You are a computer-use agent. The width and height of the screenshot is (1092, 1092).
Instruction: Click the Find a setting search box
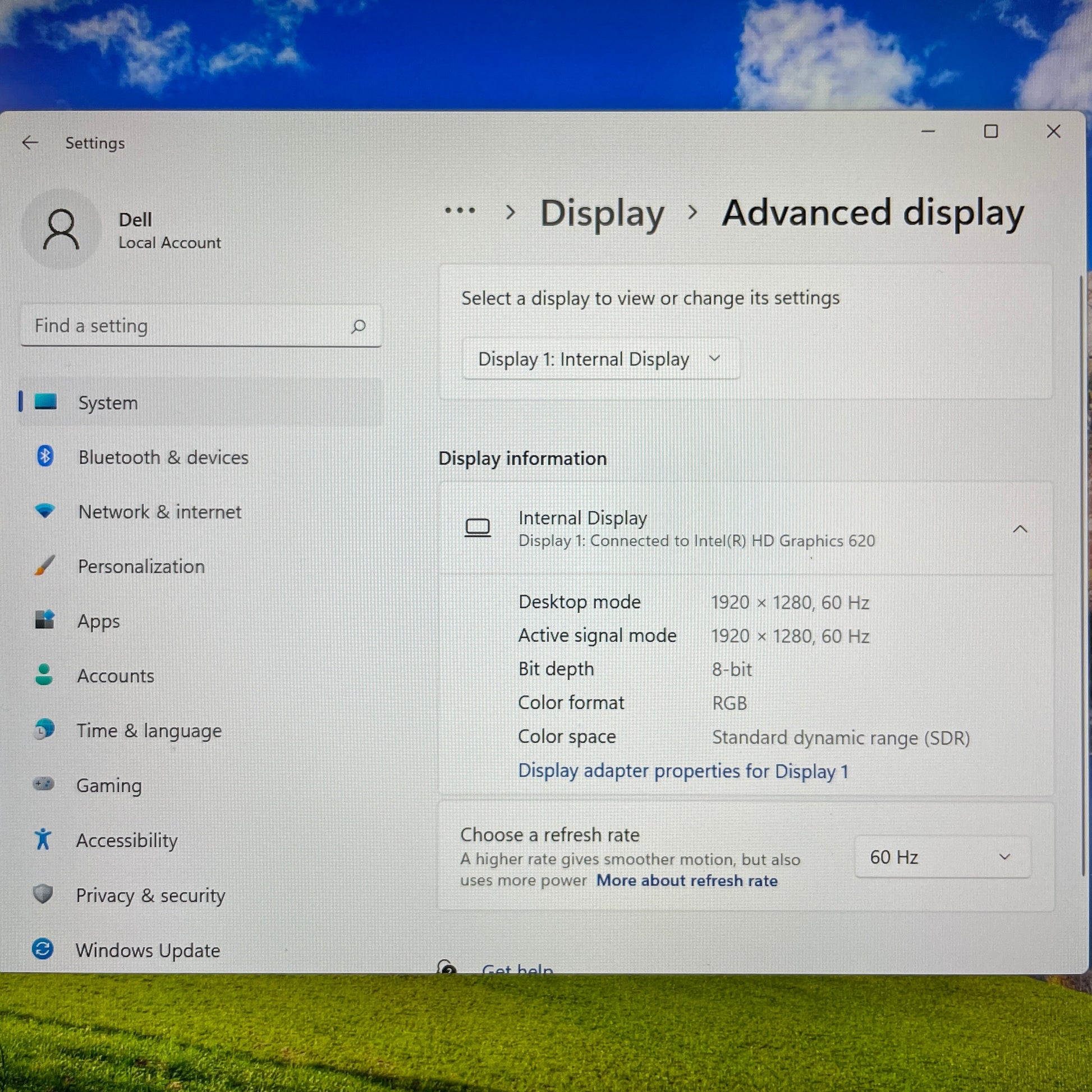186,326
